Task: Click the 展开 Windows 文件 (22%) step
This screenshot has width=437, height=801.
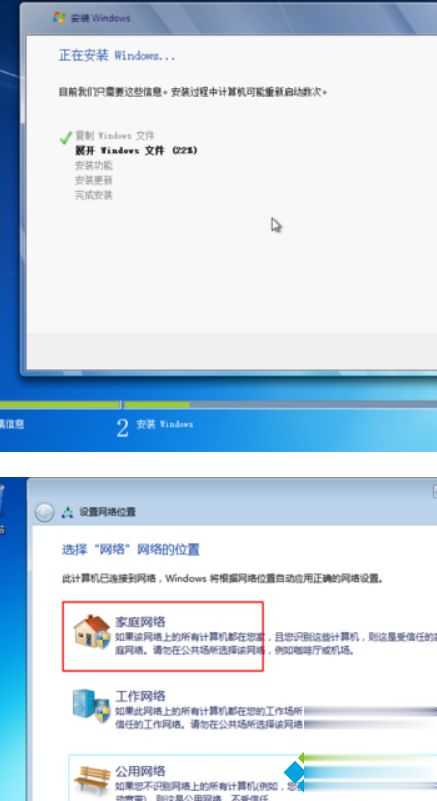Action: [136, 150]
